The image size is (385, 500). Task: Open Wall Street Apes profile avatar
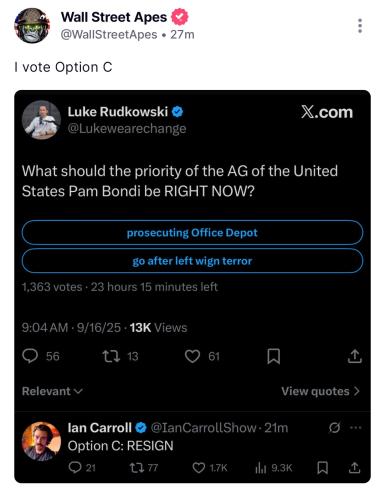pos(32,26)
